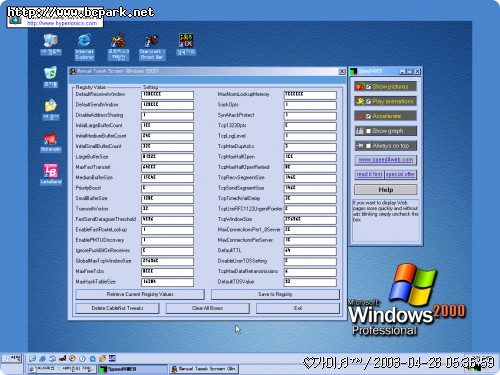
Task: Uncheck the Accelerate checkbox
Action: click(368, 116)
